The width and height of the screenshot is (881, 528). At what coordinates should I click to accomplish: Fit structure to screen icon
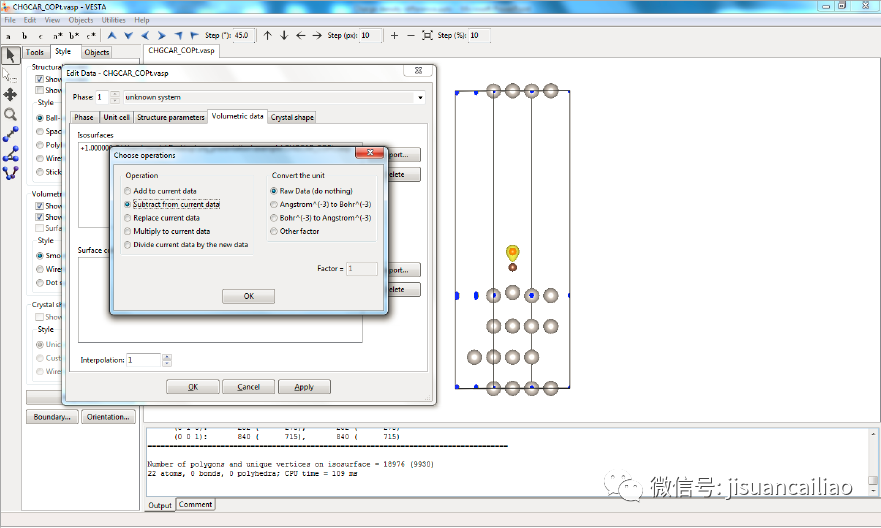[428, 35]
